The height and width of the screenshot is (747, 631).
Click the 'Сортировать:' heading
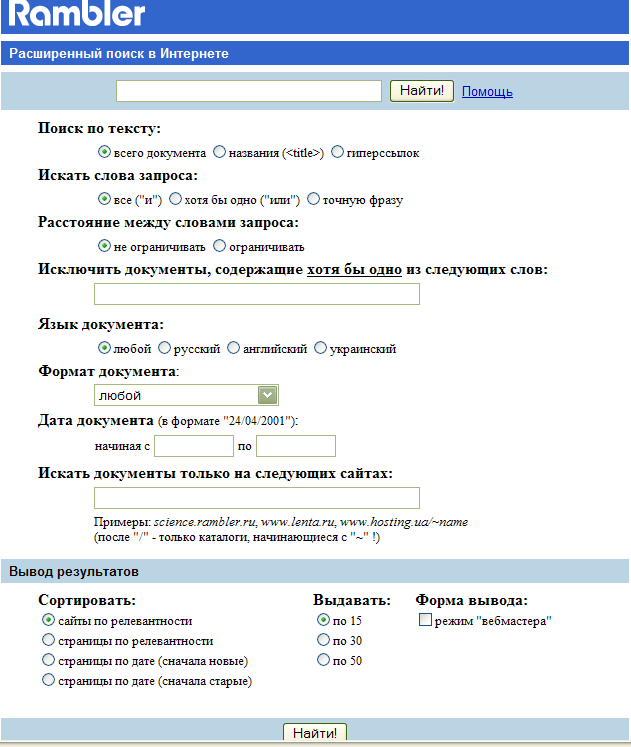(87, 600)
